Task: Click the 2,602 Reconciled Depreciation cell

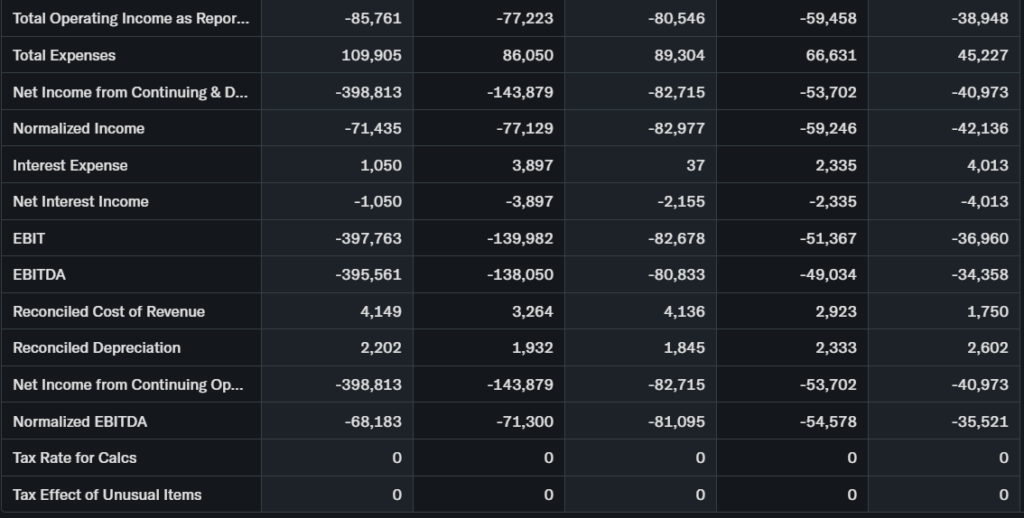Action: [x=987, y=348]
